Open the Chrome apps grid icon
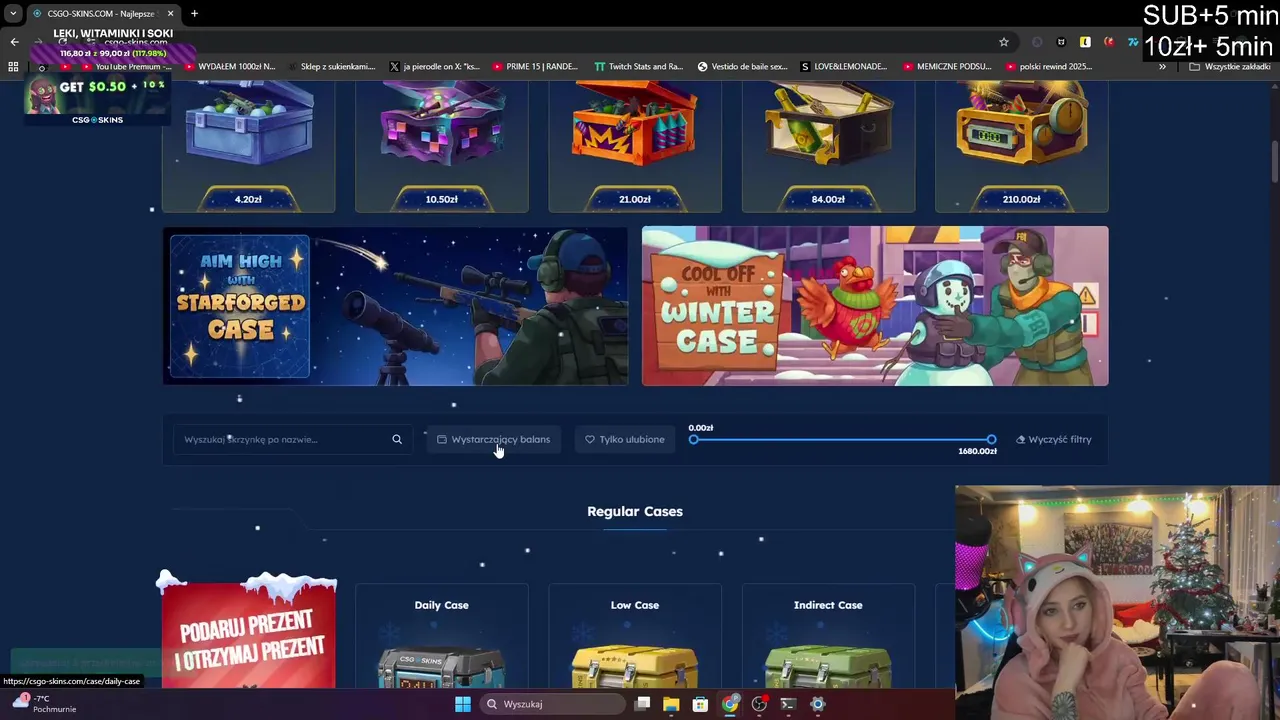Screen dimensions: 1280x720 pos(13,66)
